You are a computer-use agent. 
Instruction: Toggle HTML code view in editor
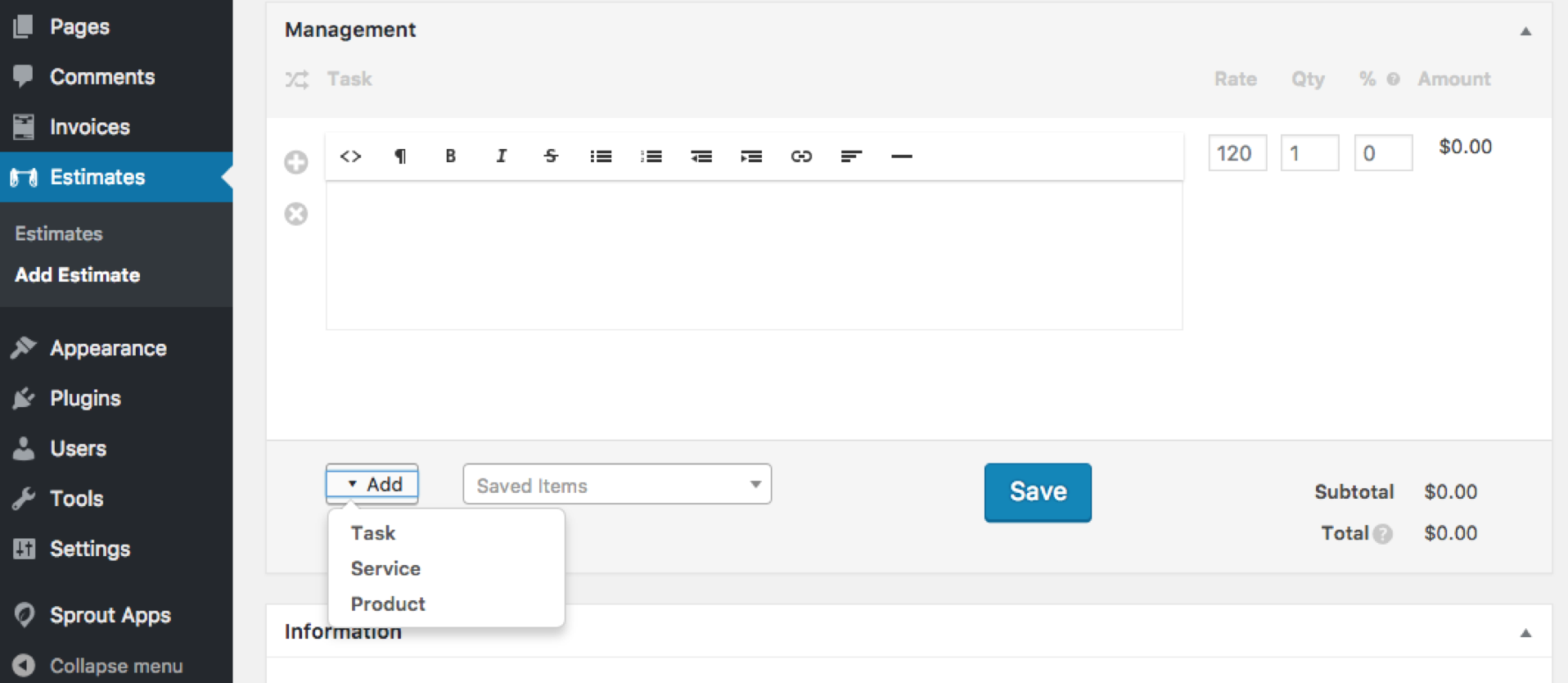pos(350,156)
